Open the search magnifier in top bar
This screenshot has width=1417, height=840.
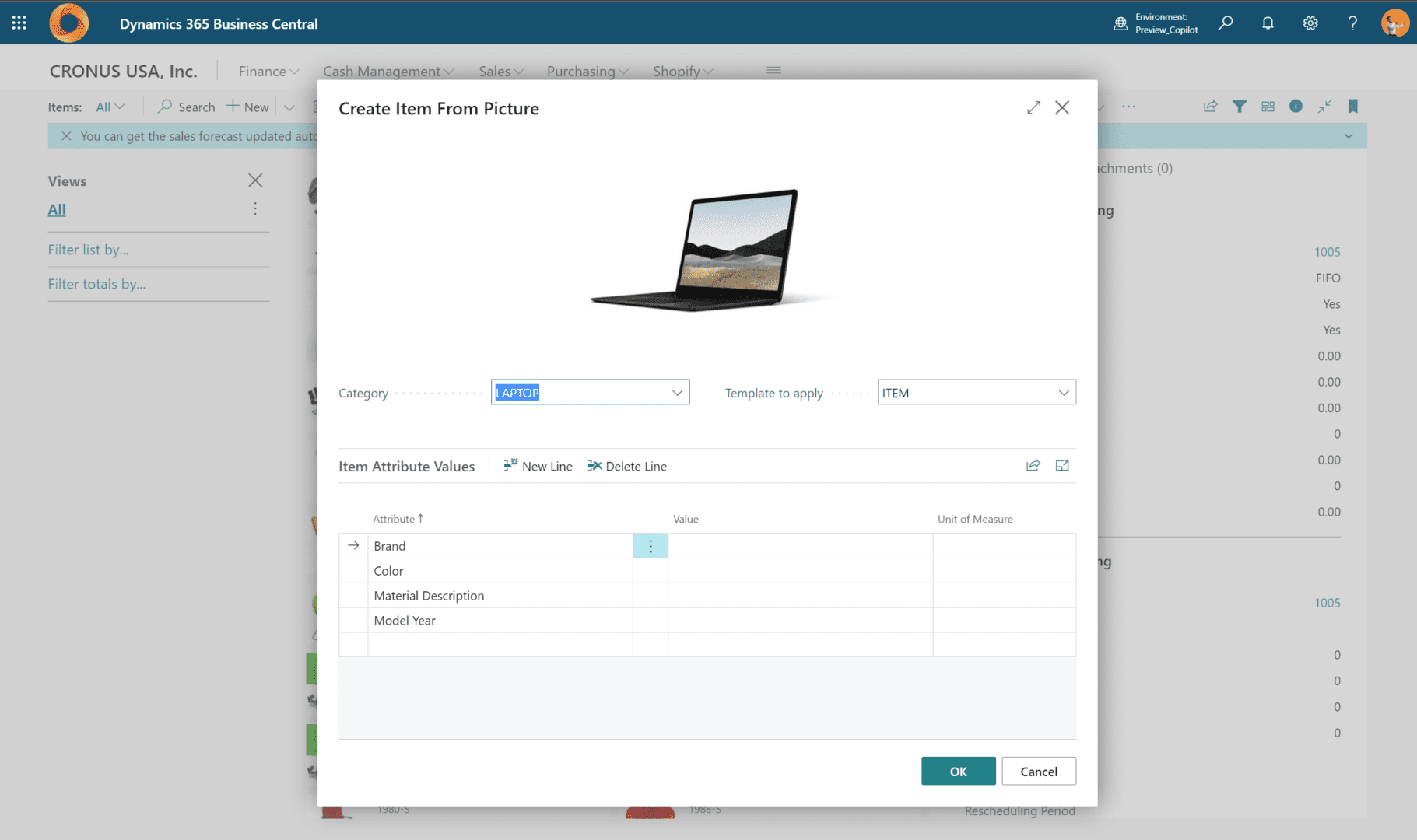click(x=1226, y=23)
